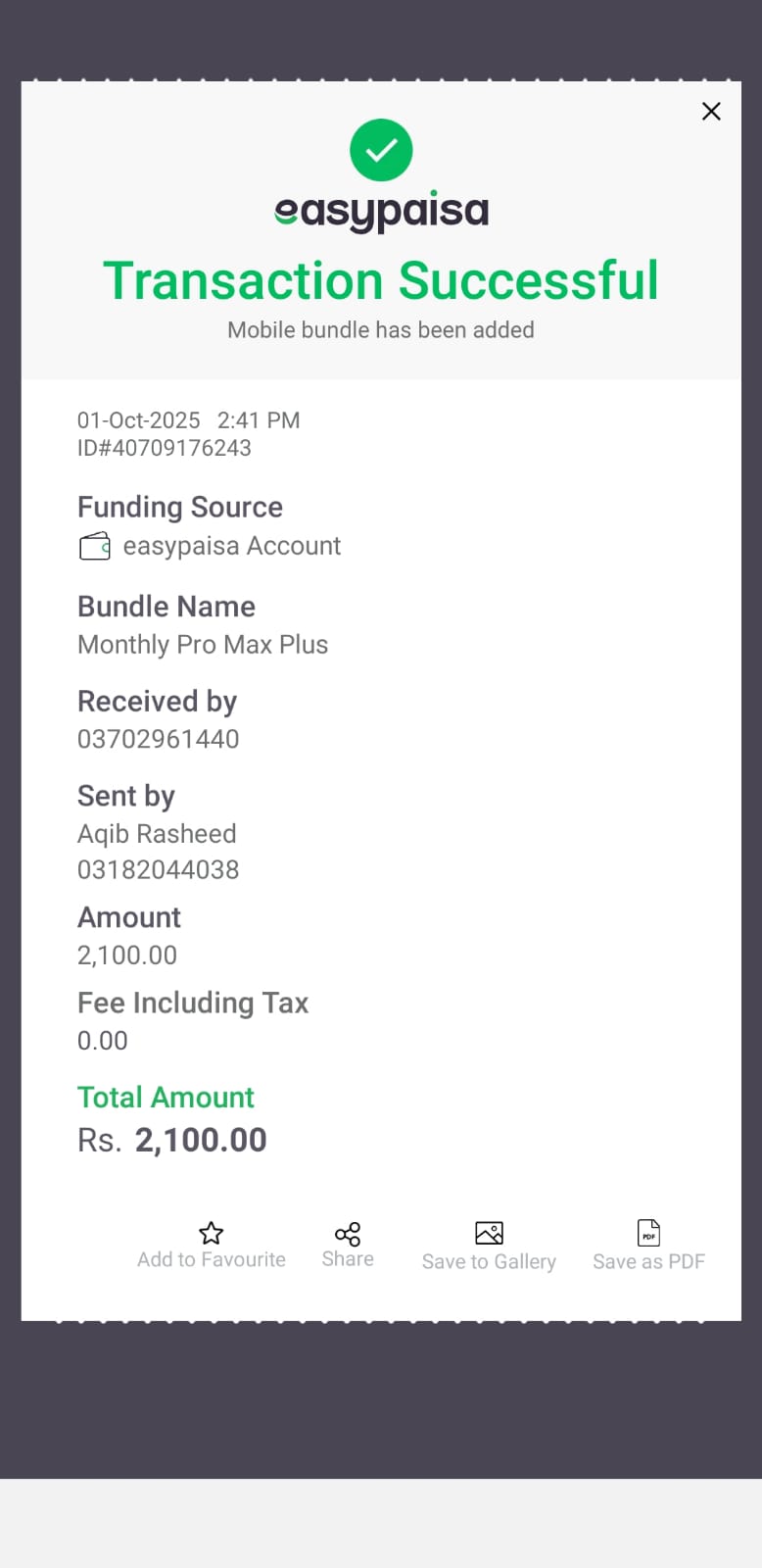This screenshot has width=762, height=1568.
Task: Click the Save as PDF file icon
Action: [648, 1232]
